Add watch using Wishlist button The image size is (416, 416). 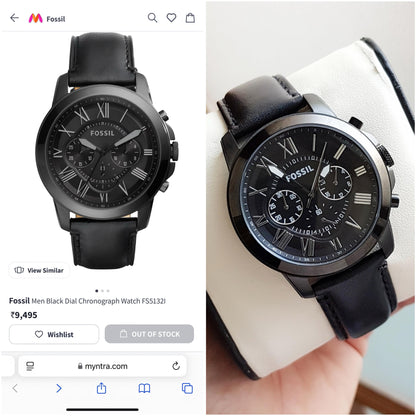coord(54,334)
